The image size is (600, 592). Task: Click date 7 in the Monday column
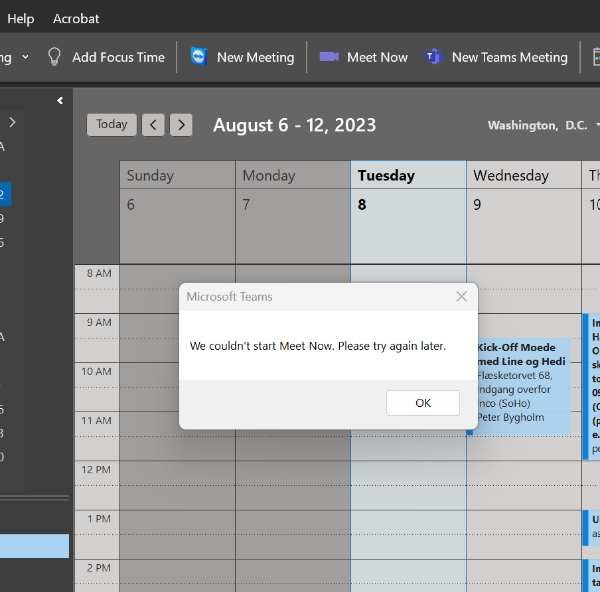[x=246, y=205]
